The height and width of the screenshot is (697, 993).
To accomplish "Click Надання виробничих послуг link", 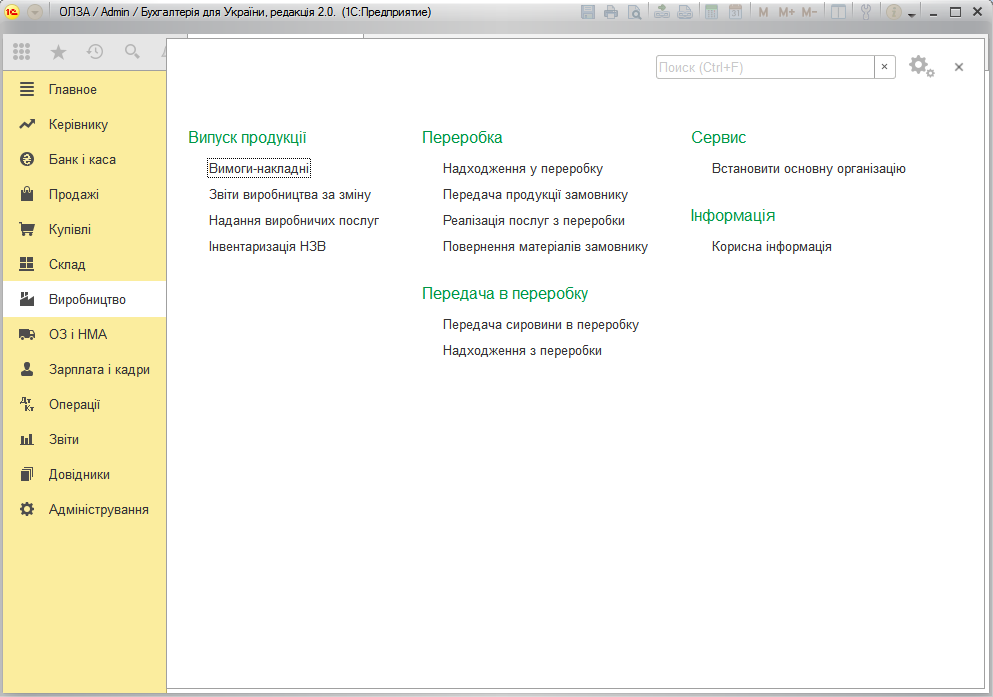I will [294, 221].
